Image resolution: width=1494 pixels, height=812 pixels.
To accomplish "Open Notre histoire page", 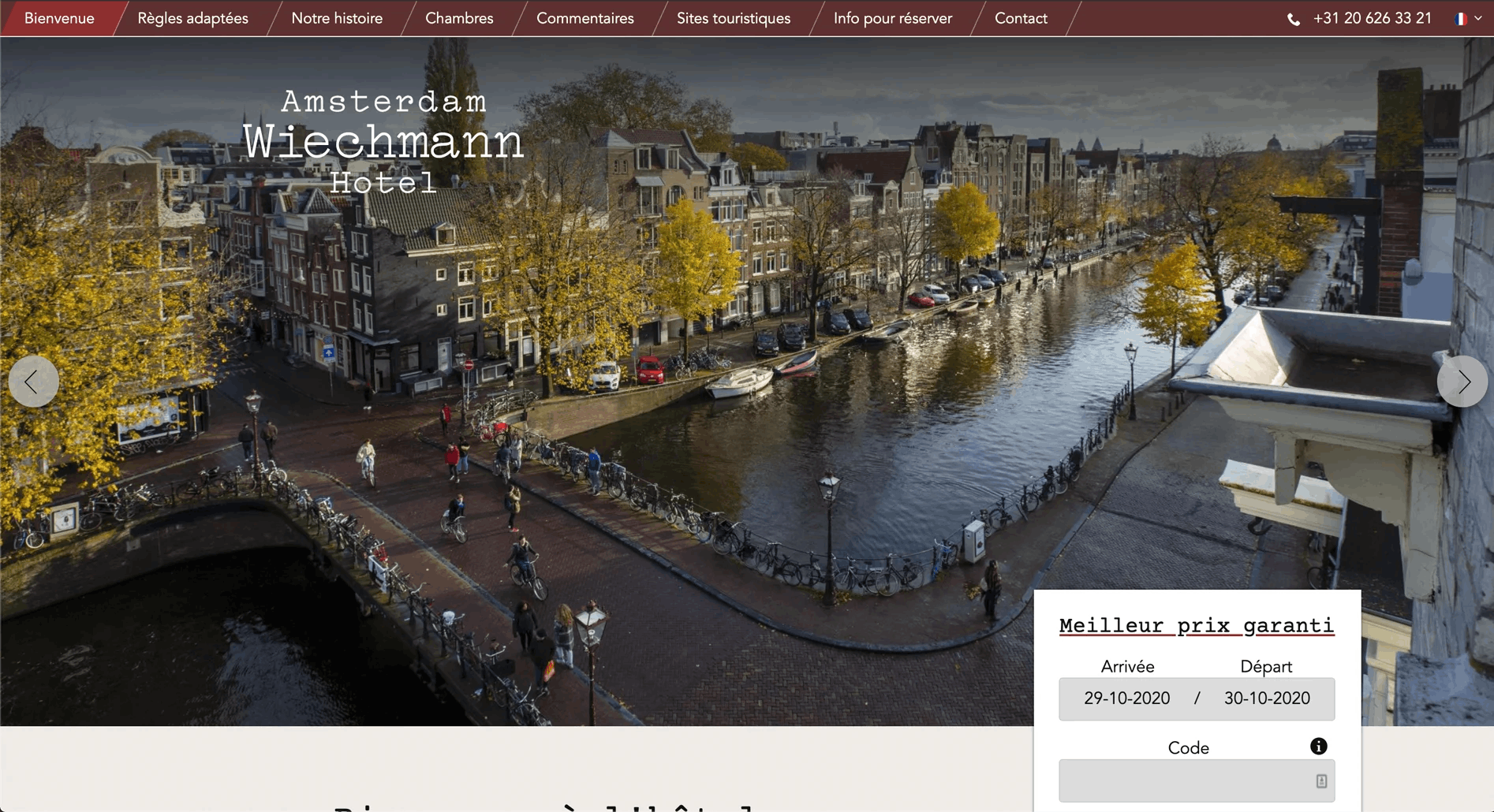I will [337, 18].
